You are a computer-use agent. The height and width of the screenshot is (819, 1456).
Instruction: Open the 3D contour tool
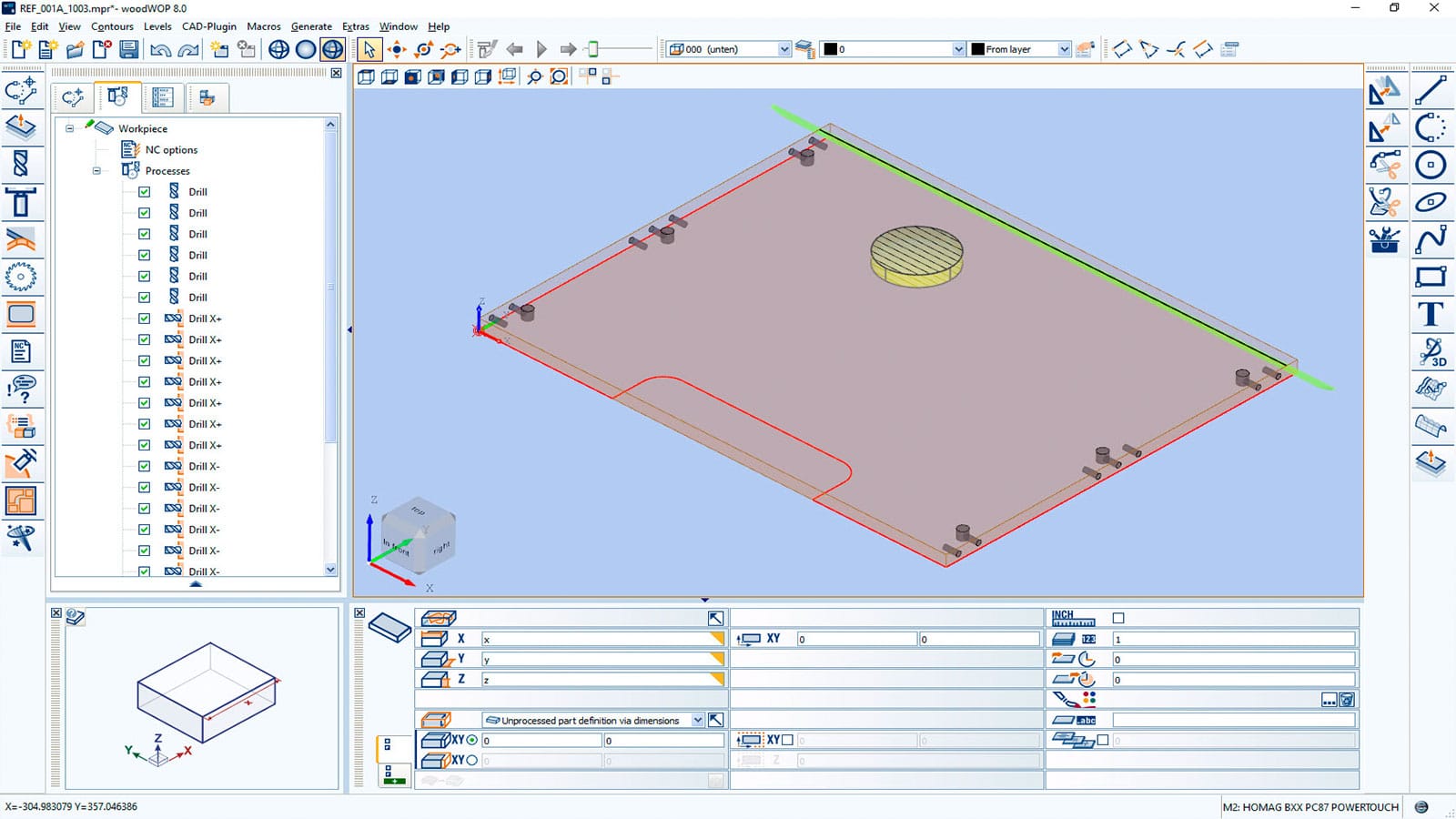coord(1431,353)
